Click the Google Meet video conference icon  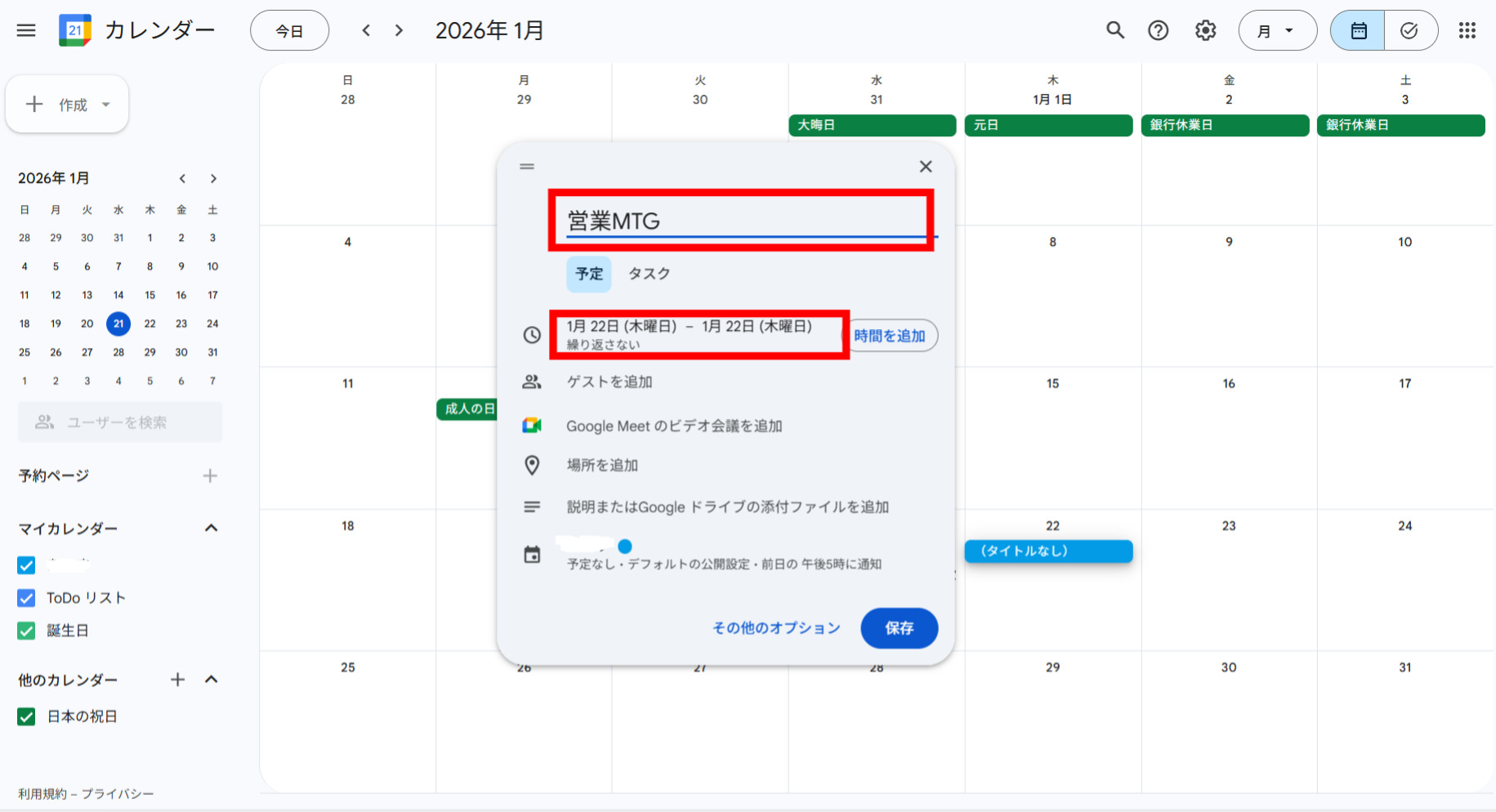coord(532,425)
